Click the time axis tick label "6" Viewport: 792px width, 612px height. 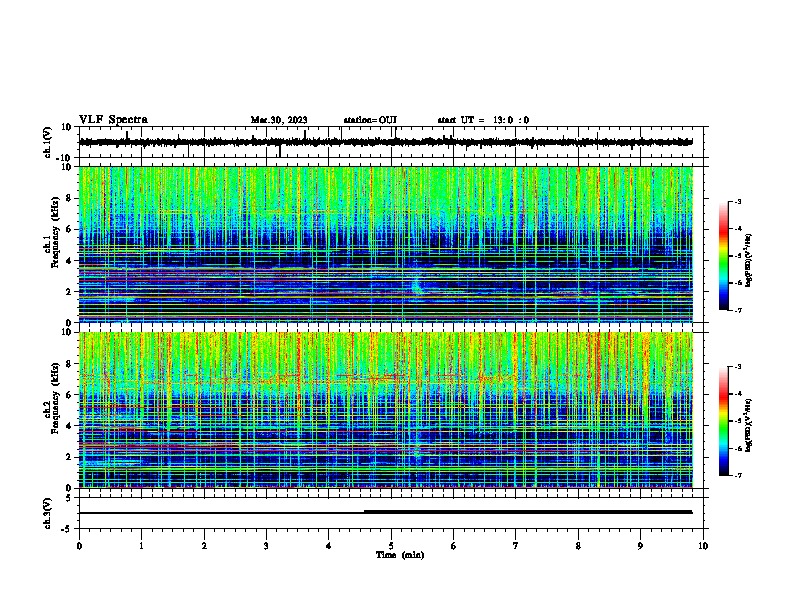454,546
